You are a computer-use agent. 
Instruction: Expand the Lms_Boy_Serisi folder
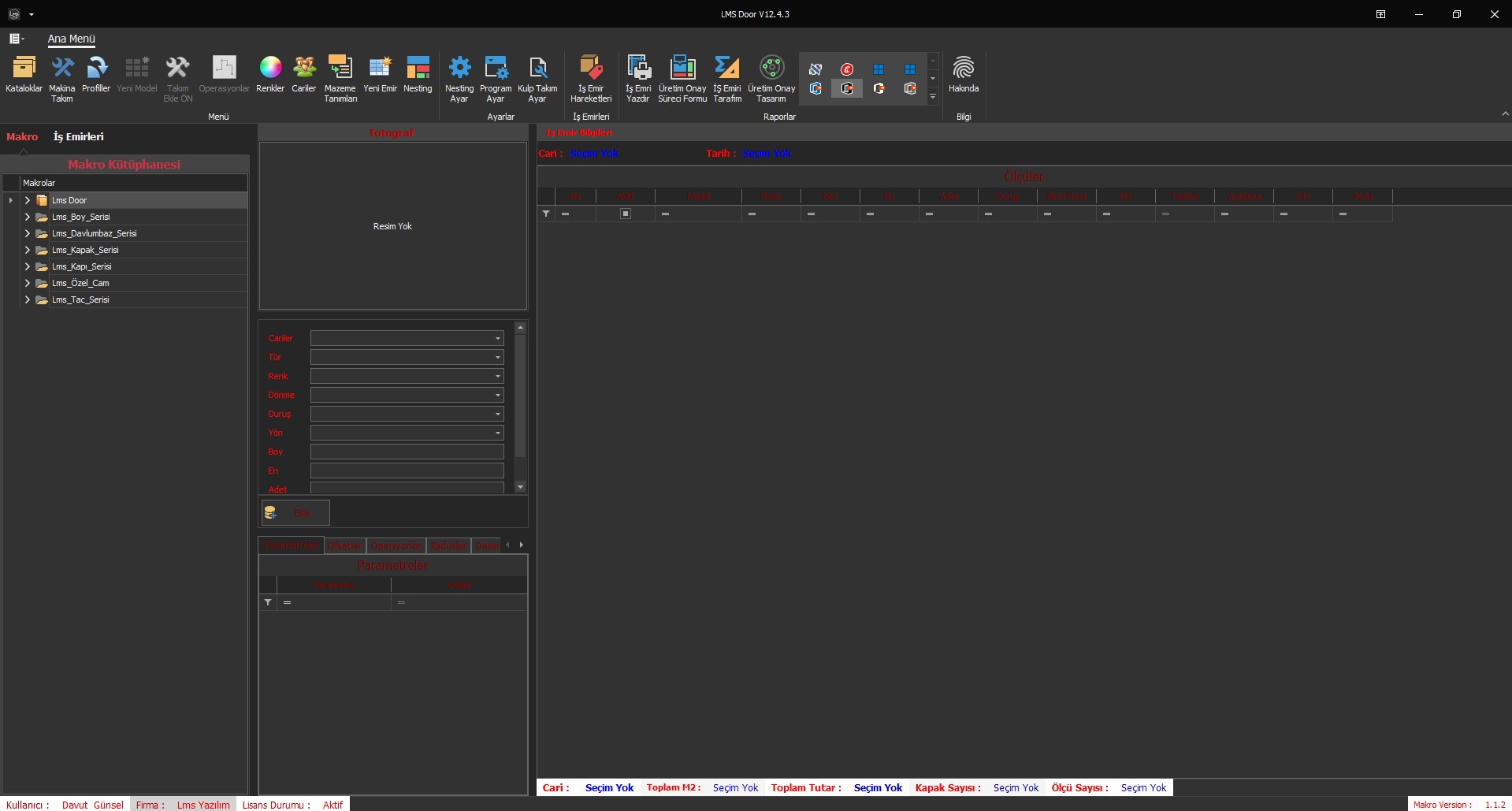click(x=28, y=217)
